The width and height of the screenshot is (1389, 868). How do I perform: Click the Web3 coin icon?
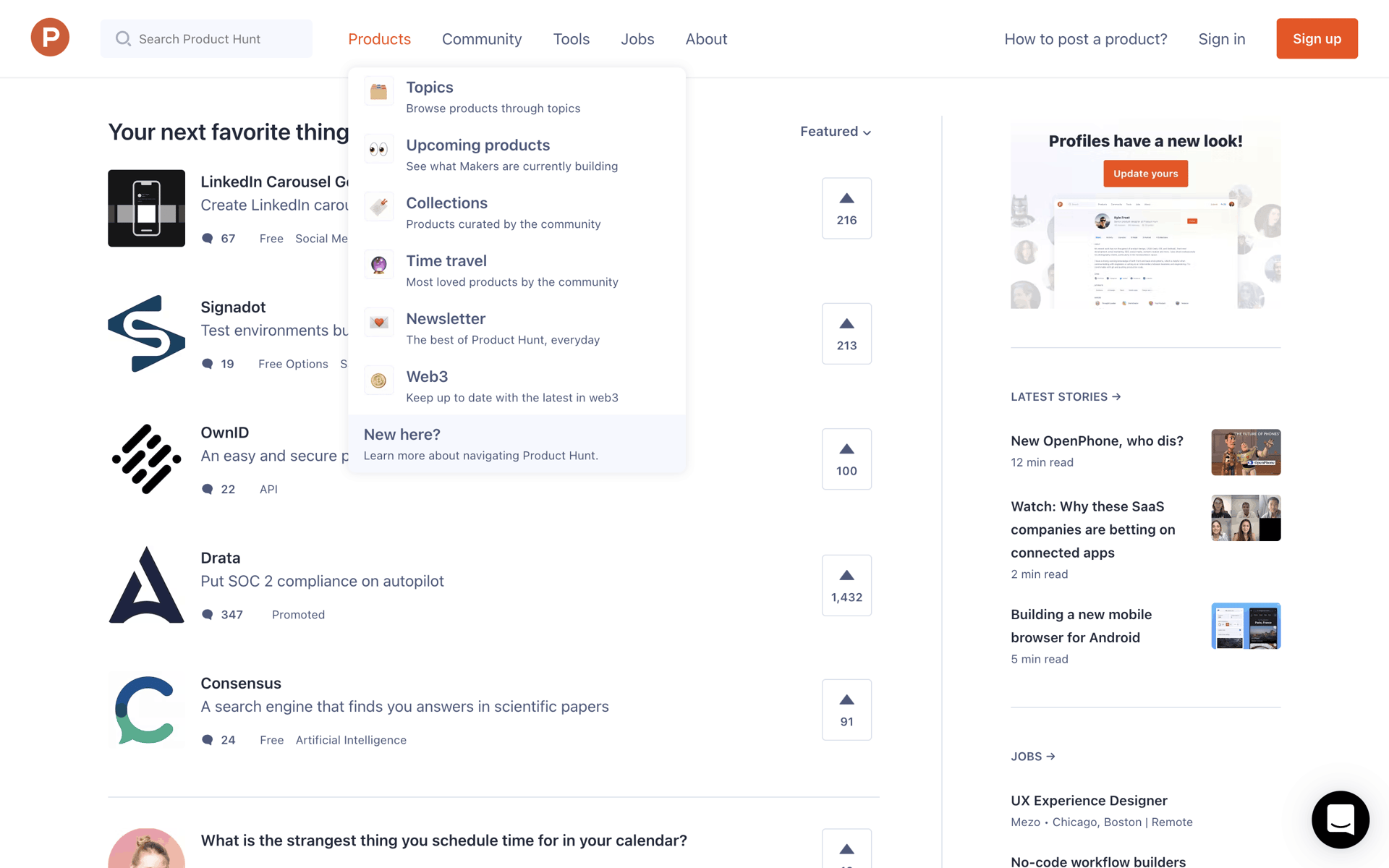[378, 380]
